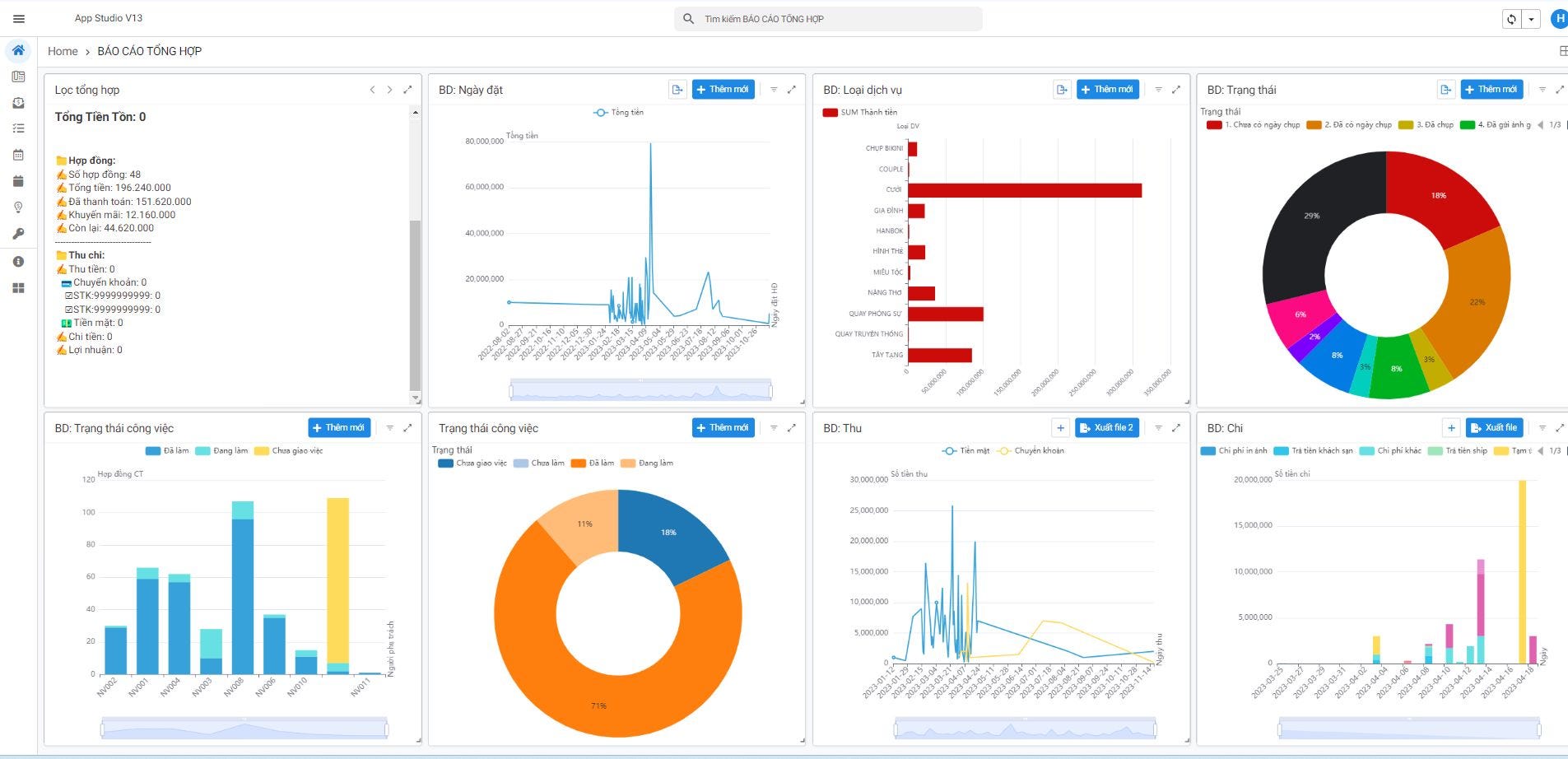Click BÁO CÁO TỔNG HỢP breadcrumb item
Image resolution: width=1568 pixels, height=759 pixels.
point(150,51)
